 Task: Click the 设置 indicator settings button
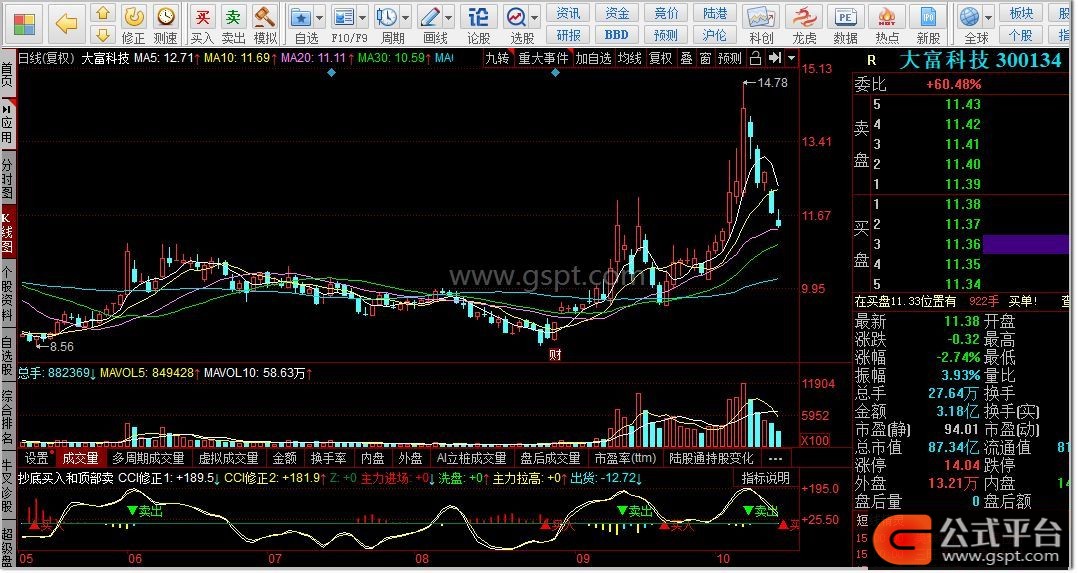[36, 458]
